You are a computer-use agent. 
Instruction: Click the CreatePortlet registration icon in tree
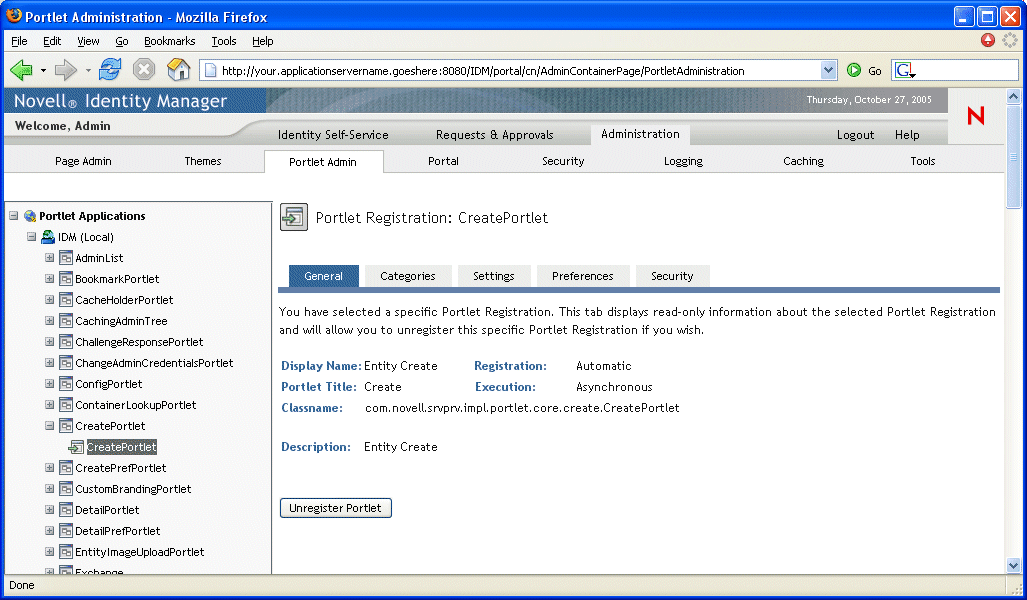76,447
